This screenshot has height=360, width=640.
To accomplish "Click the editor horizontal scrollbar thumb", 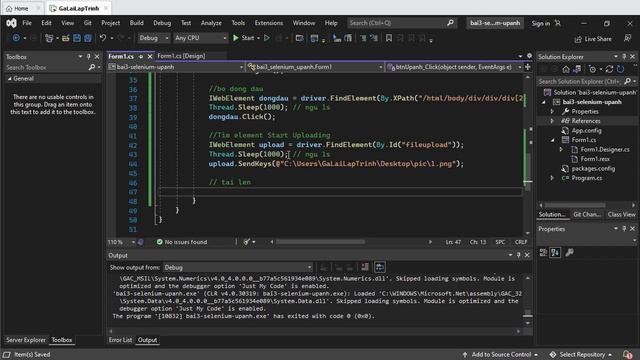I will [x=320, y=242].
